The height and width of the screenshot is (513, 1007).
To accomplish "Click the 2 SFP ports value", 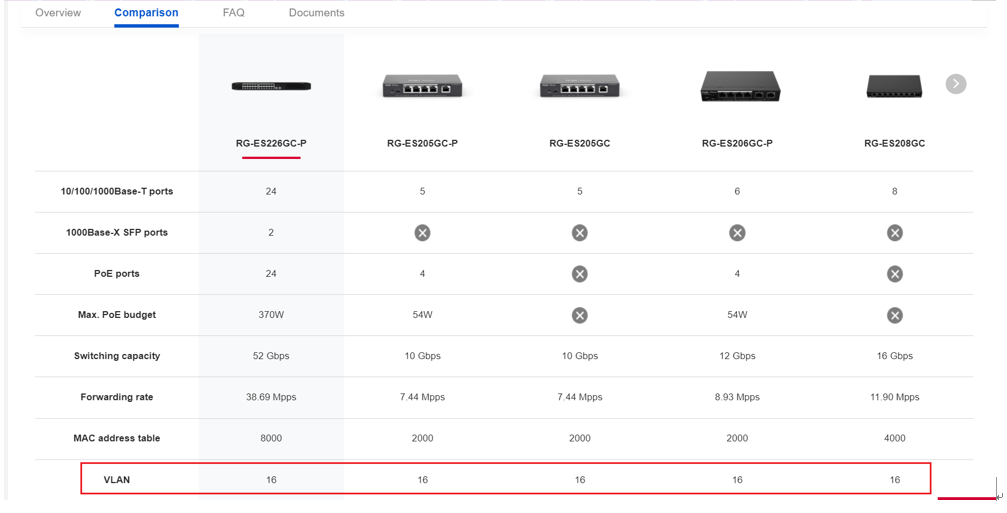I will pos(271,232).
